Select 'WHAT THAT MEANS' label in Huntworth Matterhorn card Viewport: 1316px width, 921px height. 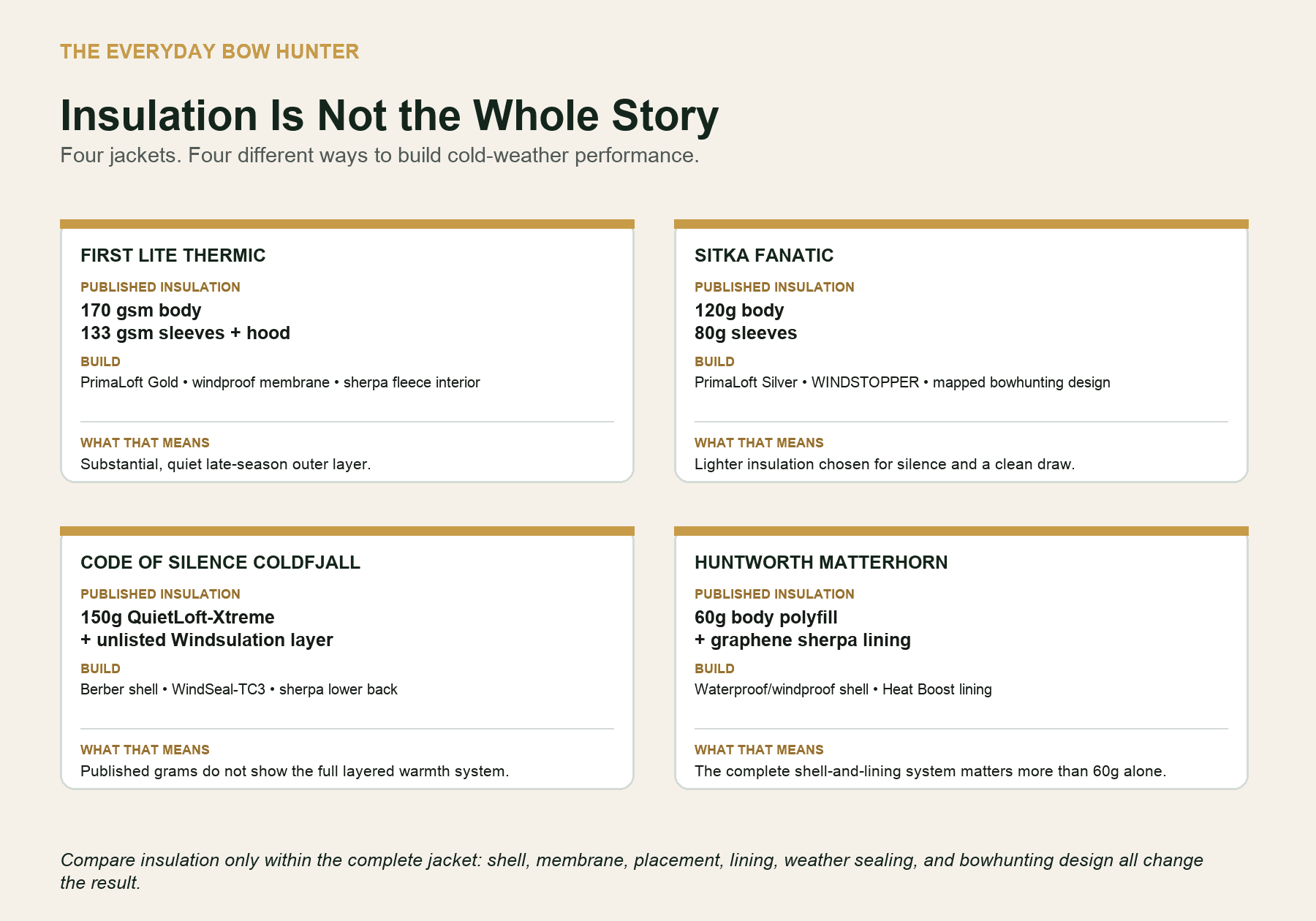(759, 750)
